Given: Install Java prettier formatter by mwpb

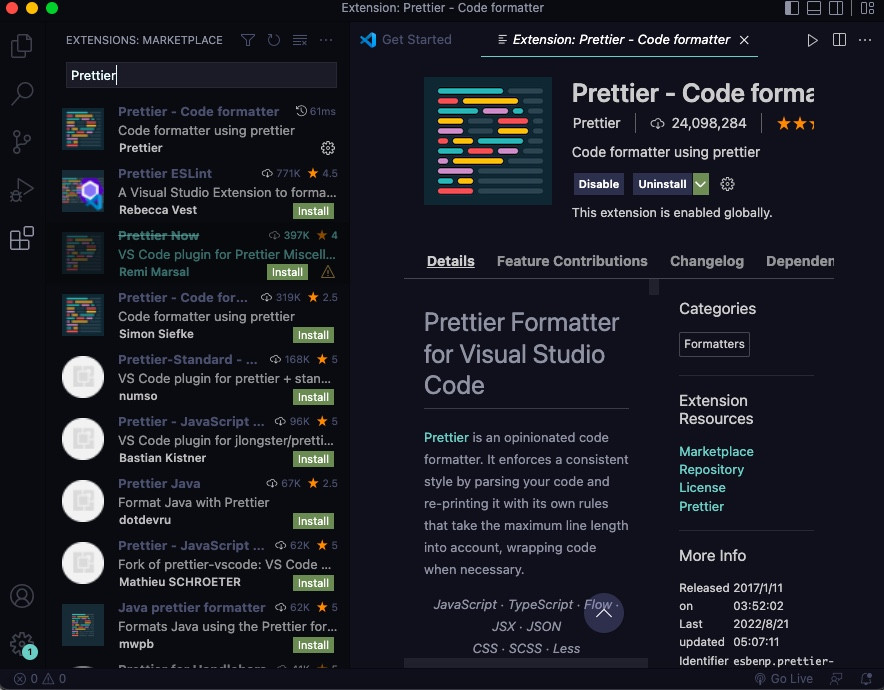Looking at the screenshot, I should pos(313,645).
